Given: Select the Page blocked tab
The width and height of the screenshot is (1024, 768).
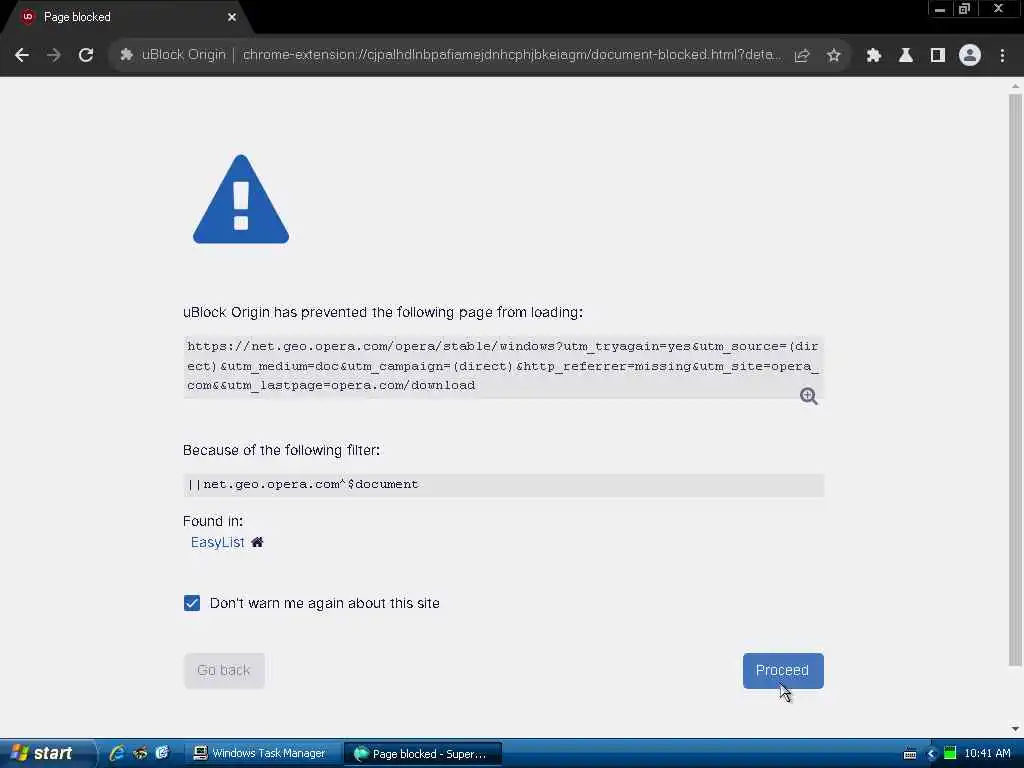Looking at the screenshot, I should pos(128,17).
